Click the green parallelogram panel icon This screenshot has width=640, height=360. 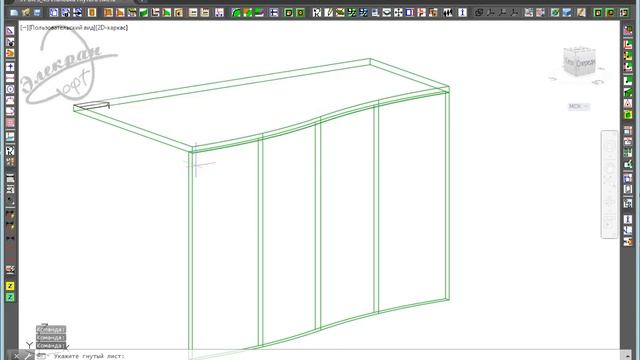point(144,13)
